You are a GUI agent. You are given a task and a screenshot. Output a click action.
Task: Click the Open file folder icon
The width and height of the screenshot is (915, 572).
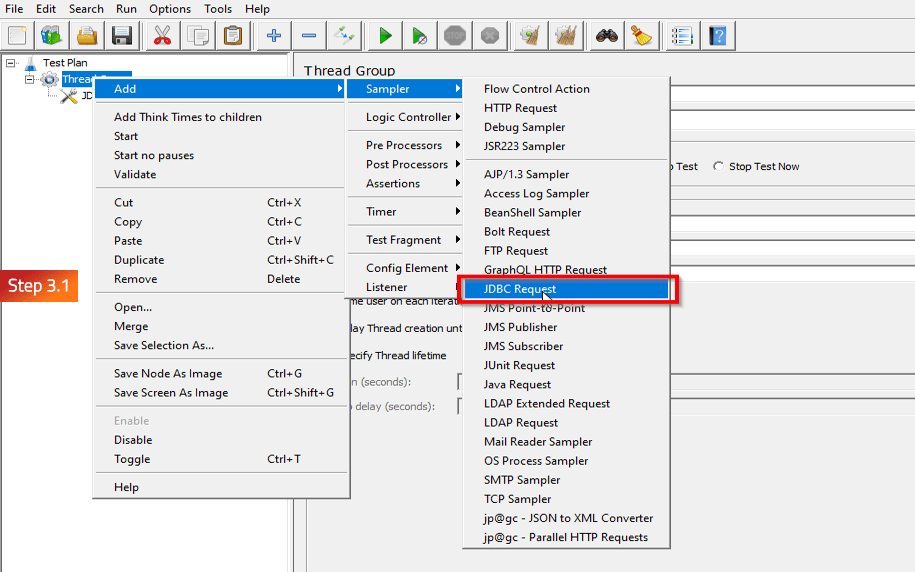click(87, 36)
